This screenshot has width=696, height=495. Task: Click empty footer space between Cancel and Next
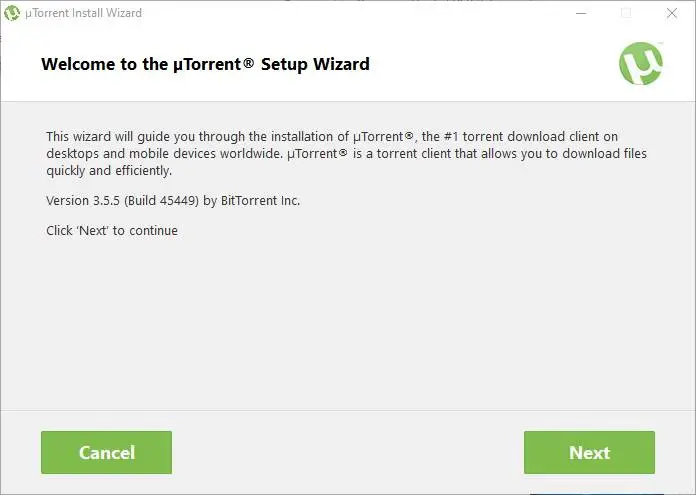tap(348, 453)
